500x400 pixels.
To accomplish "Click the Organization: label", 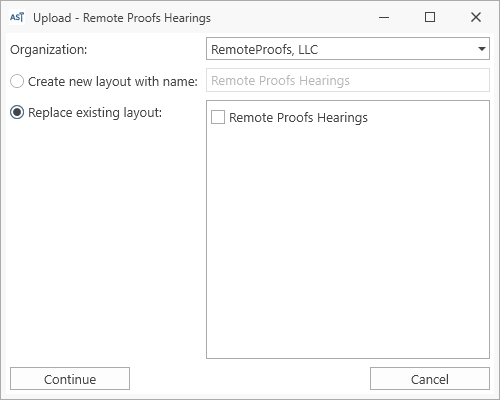I will point(49,50).
